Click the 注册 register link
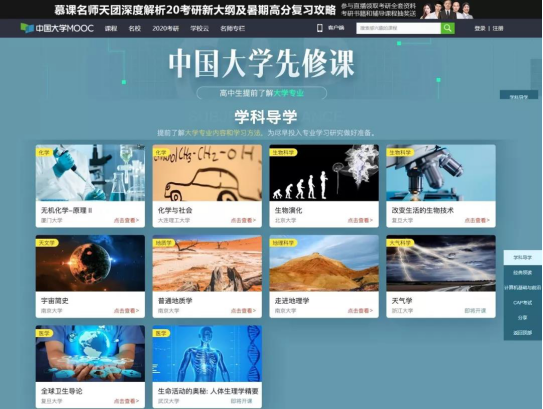The width and height of the screenshot is (543, 409). (498, 28)
